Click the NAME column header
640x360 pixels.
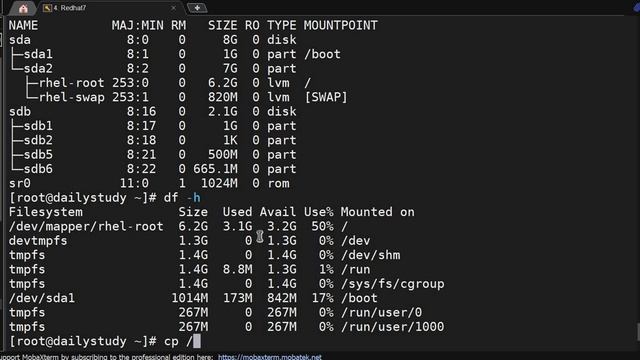click(x=23, y=25)
